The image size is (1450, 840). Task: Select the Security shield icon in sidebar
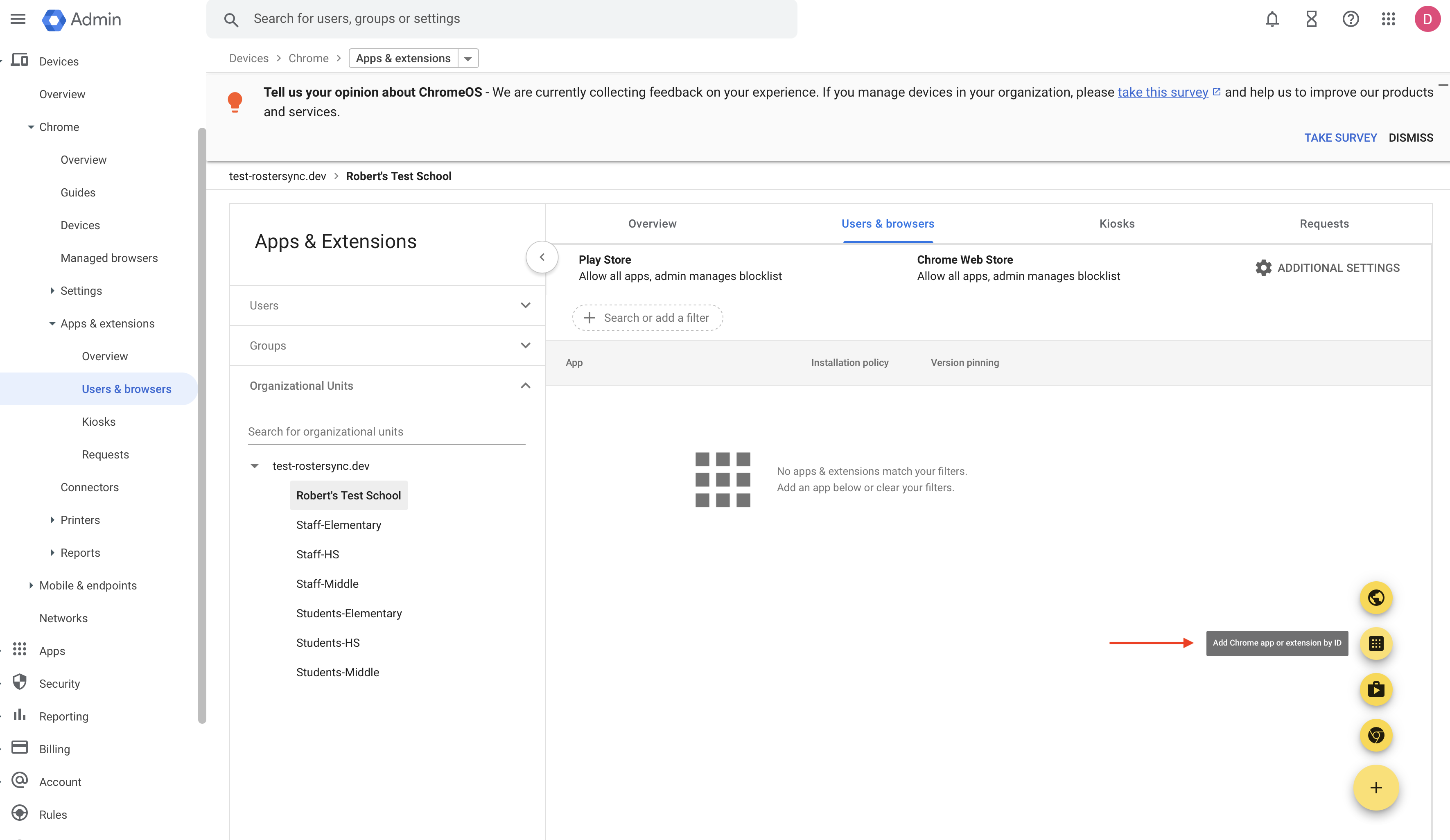20,683
